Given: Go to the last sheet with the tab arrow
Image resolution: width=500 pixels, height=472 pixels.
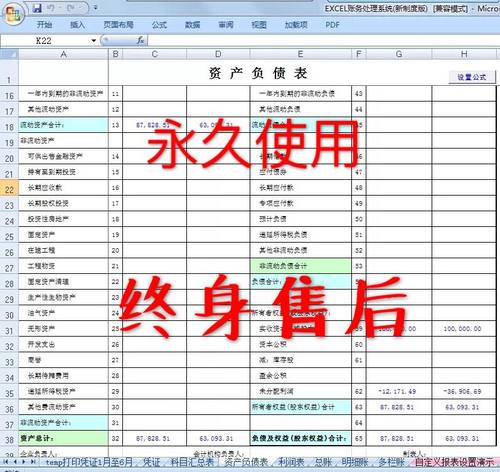Looking at the screenshot, I should (33, 462).
